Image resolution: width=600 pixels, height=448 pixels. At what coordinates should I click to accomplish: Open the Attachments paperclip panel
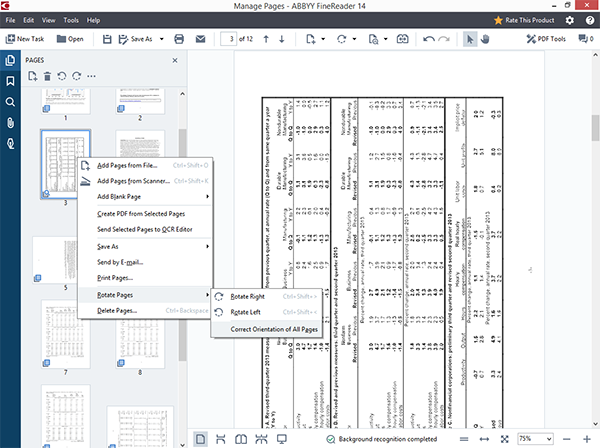10,123
